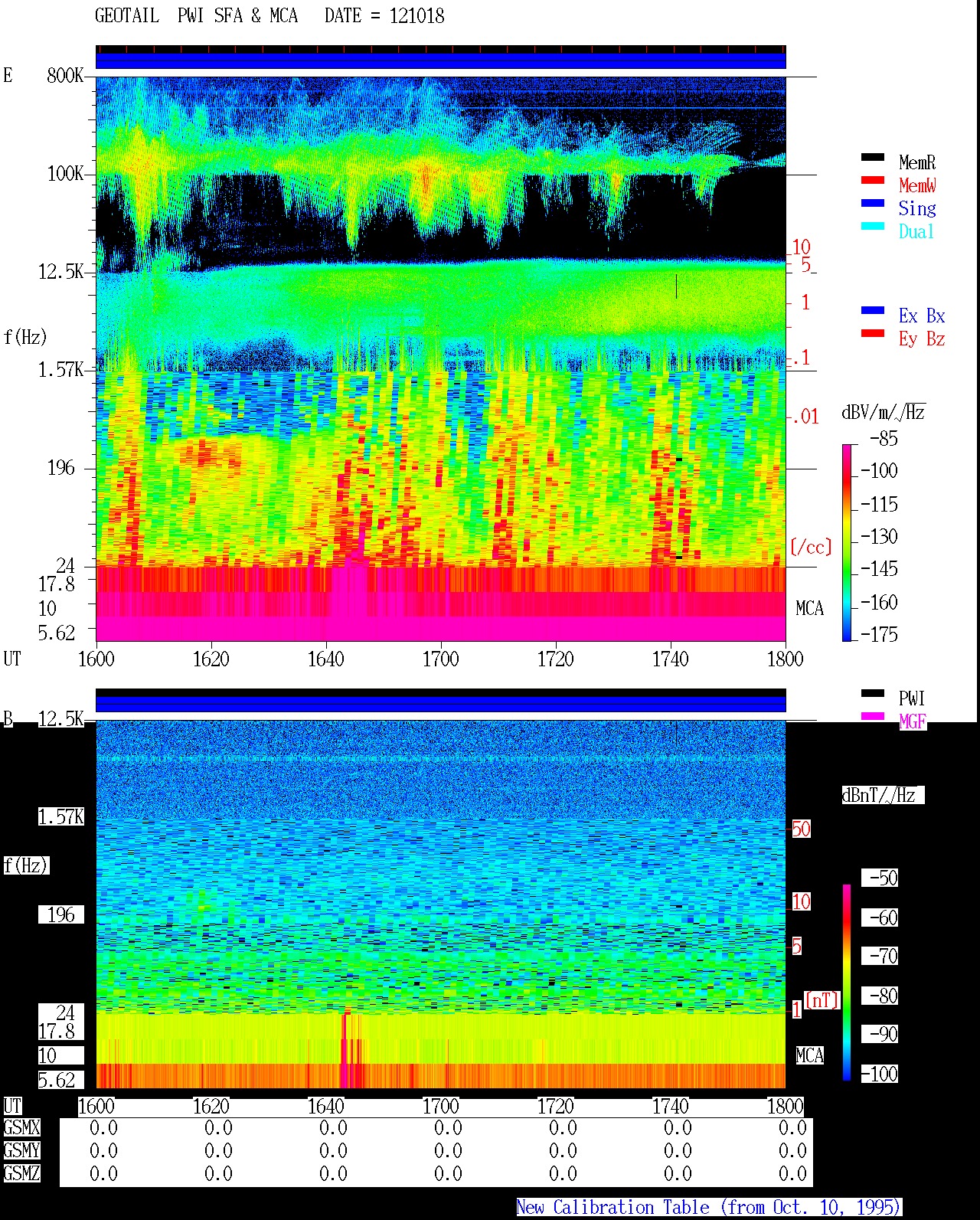Click the 12.5K label on the B panel

click(x=61, y=718)
